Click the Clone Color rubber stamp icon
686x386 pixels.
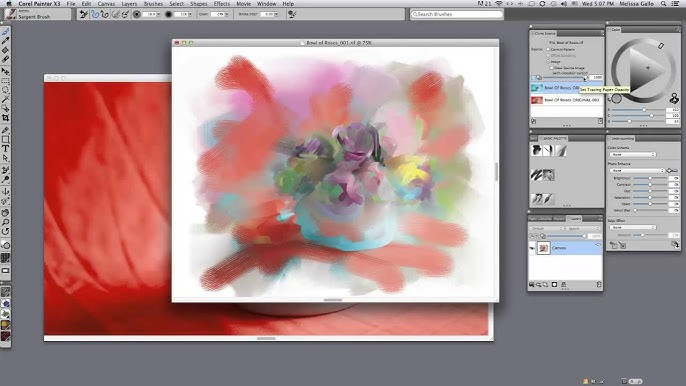click(x=674, y=98)
